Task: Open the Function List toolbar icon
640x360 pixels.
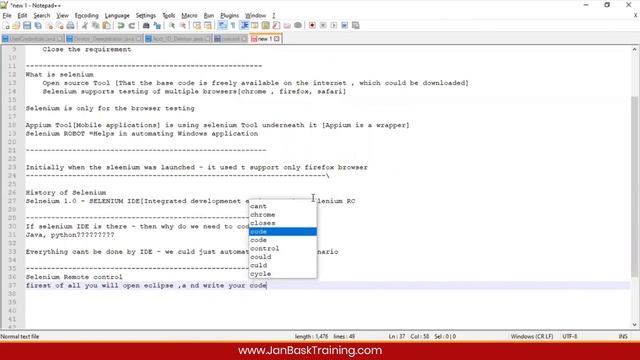Action: (x=276, y=25)
